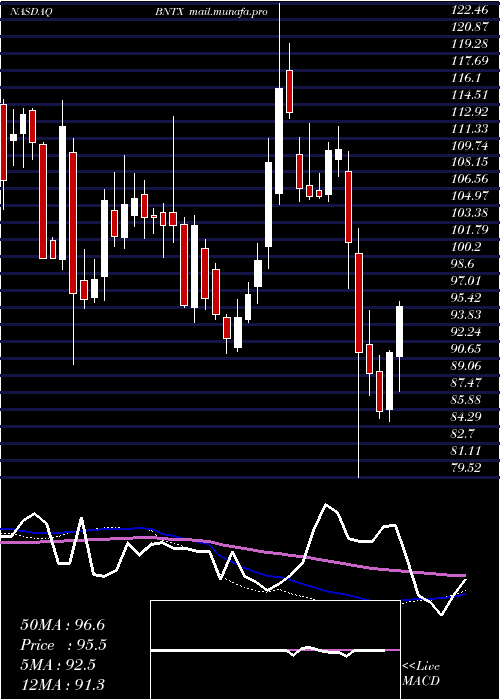The width and height of the screenshot is (500, 700).
Task: Click the 119.28 price axis label
Action: [x=468, y=44]
